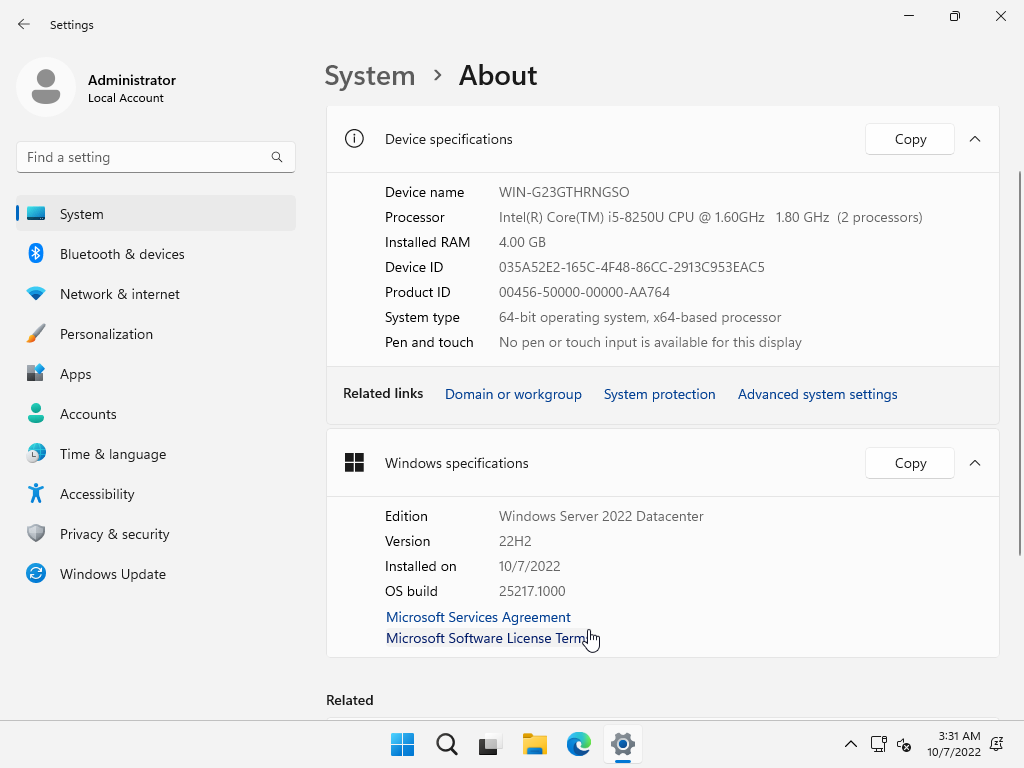Copy the Windows specifications
This screenshot has width=1024, height=768.
pyautogui.click(x=910, y=463)
